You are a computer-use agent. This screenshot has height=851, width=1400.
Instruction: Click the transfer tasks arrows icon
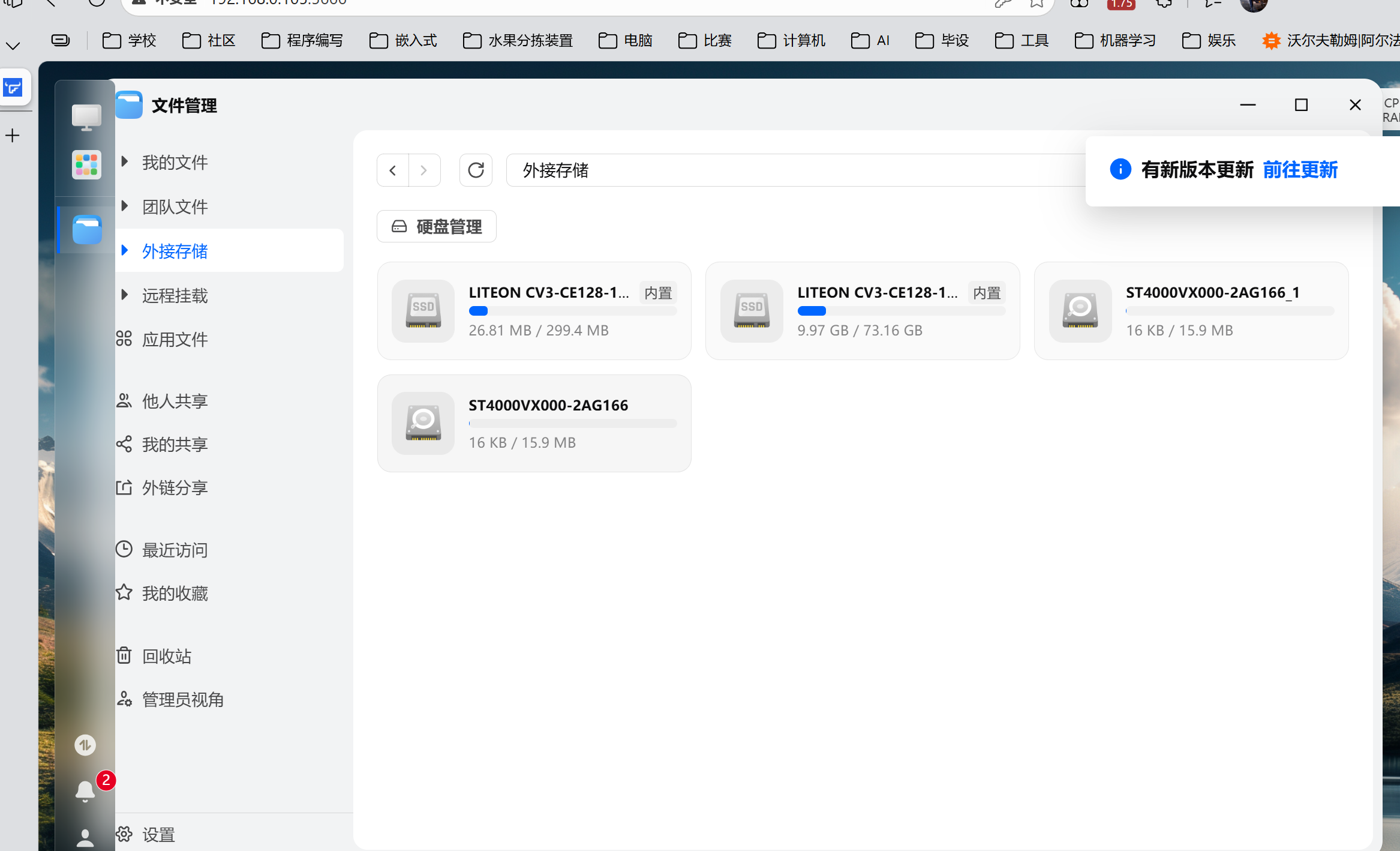85,745
